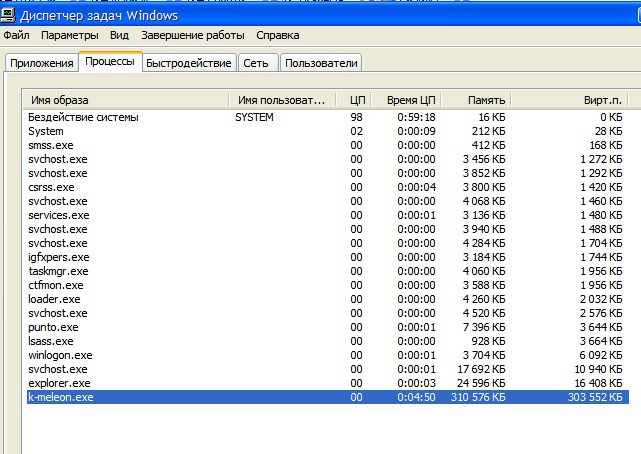This screenshot has height=454, width=641.
Task: Select the punto.exe process row
Action: [53, 327]
